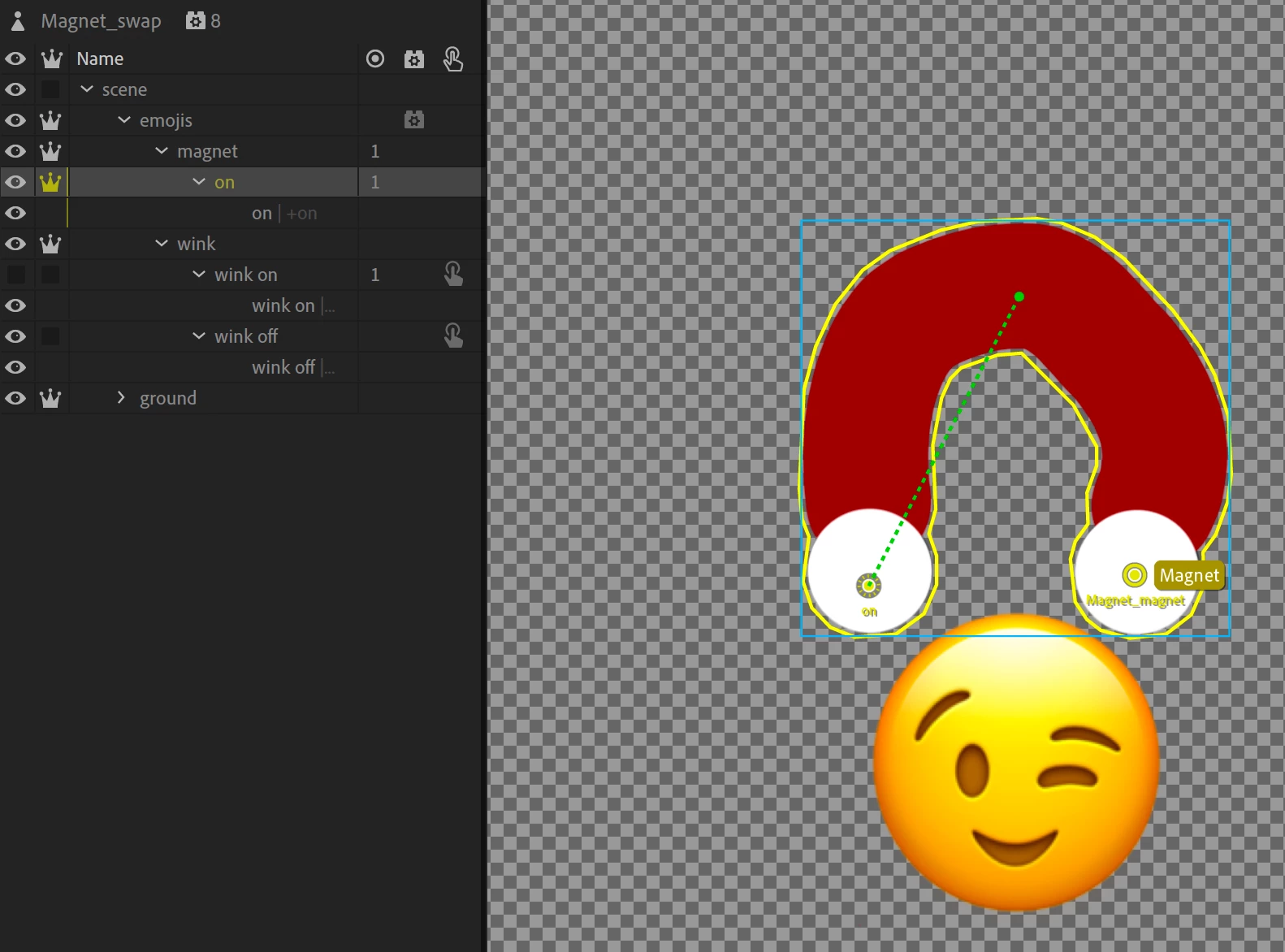
Task: Click the eye column header icon
Action: 15,58
